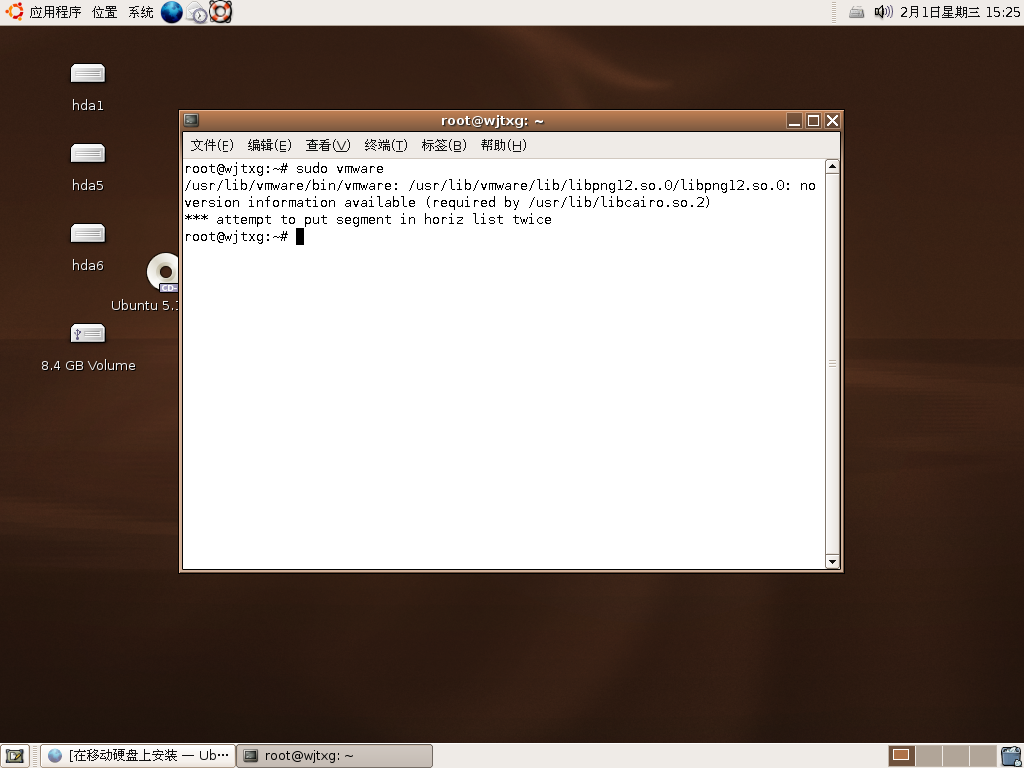This screenshot has width=1024, height=768.
Task: Open the volume control speaker icon
Action: click(883, 12)
